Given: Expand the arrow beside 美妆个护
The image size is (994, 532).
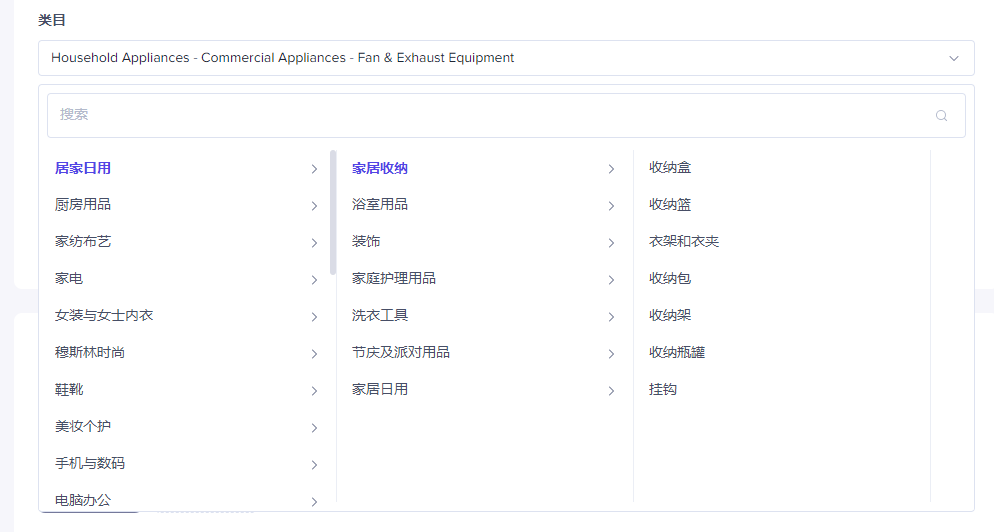Looking at the screenshot, I should [x=314, y=427].
